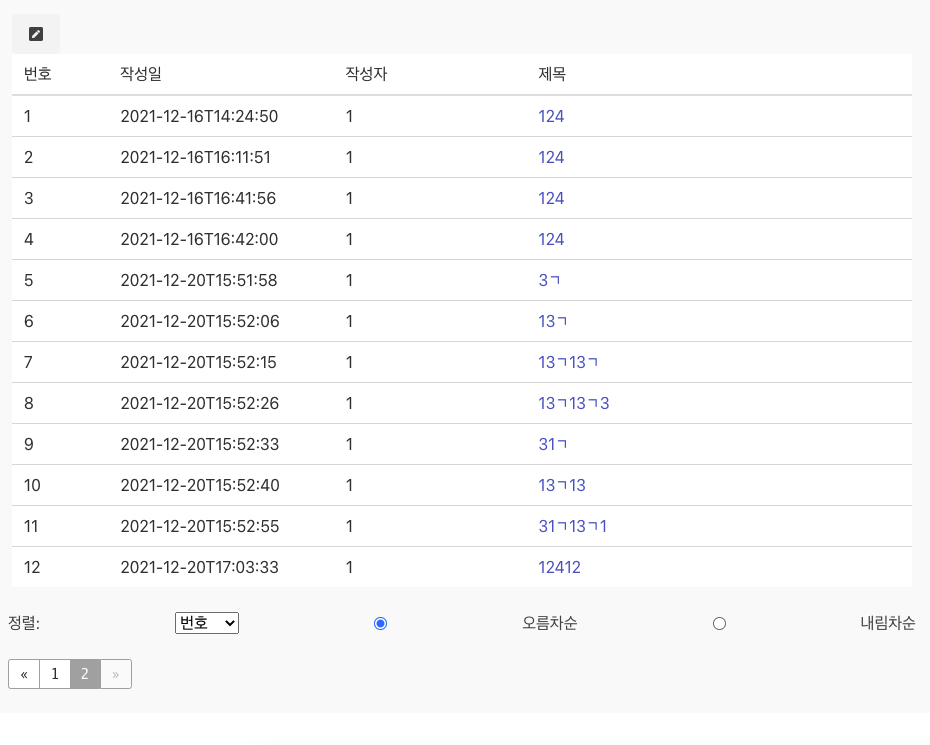Select the 오름차순 ascending radio button
930x745 pixels.
click(381, 623)
